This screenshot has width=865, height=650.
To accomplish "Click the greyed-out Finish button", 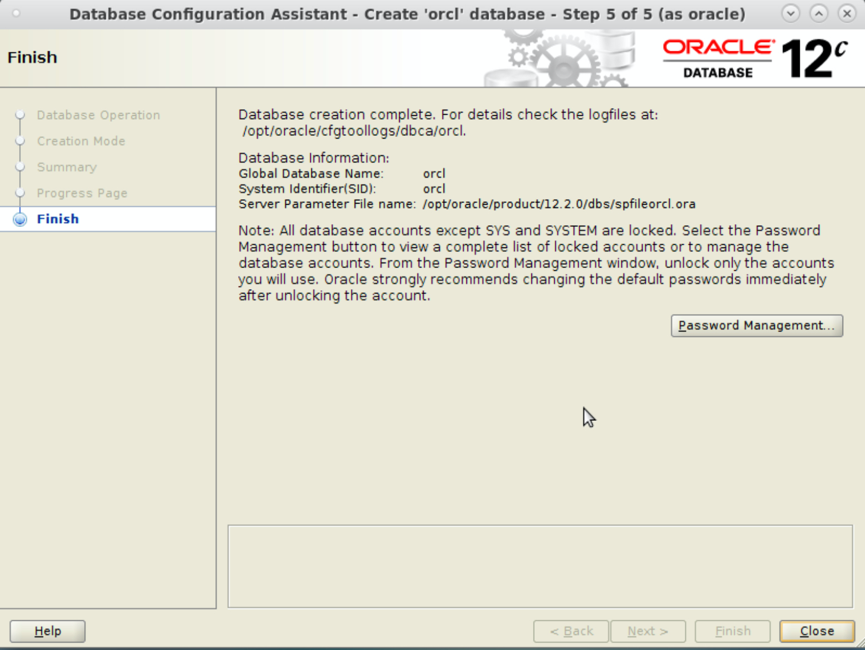I will [x=733, y=631].
